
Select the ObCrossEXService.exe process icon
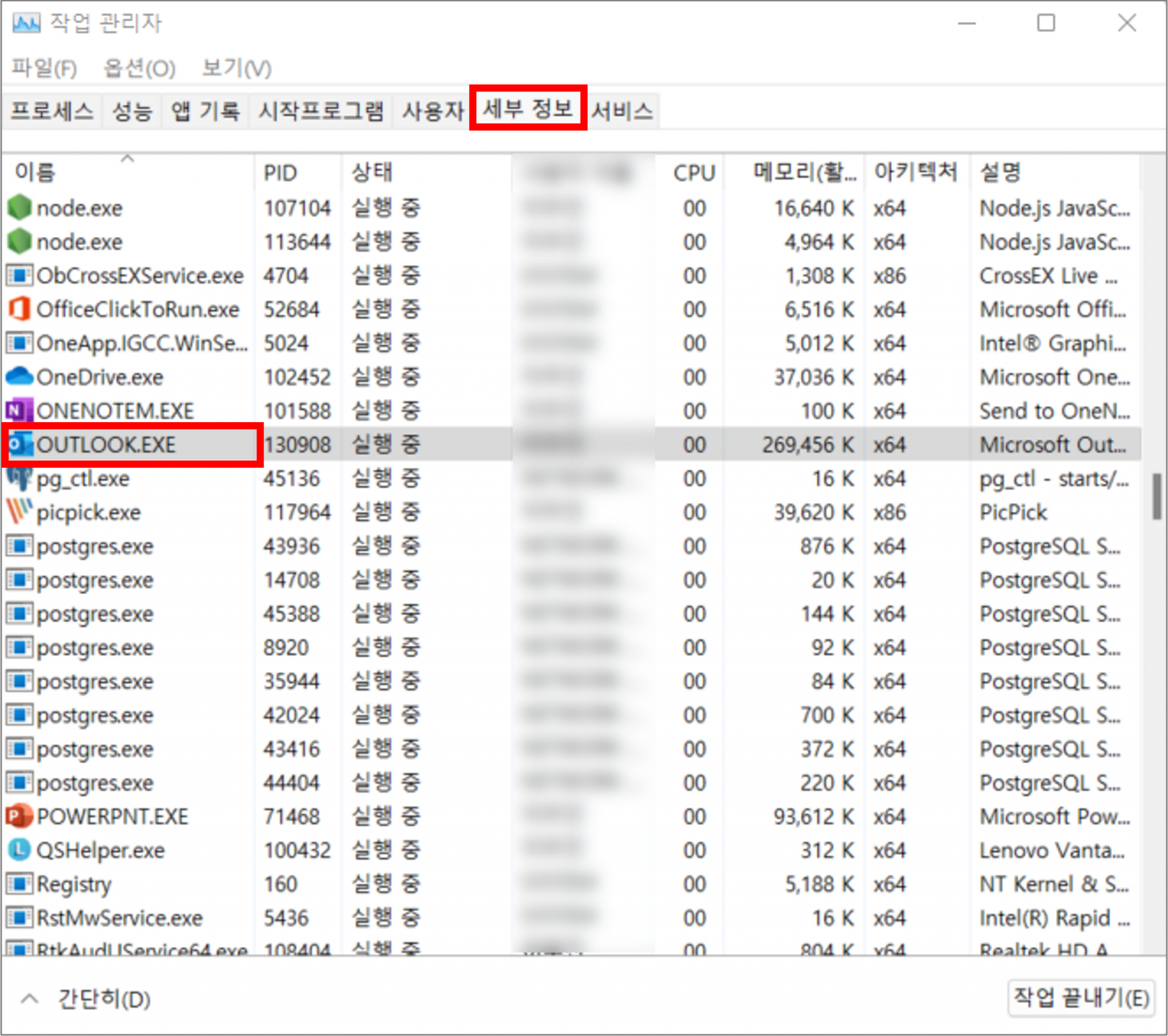click(x=19, y=276)
